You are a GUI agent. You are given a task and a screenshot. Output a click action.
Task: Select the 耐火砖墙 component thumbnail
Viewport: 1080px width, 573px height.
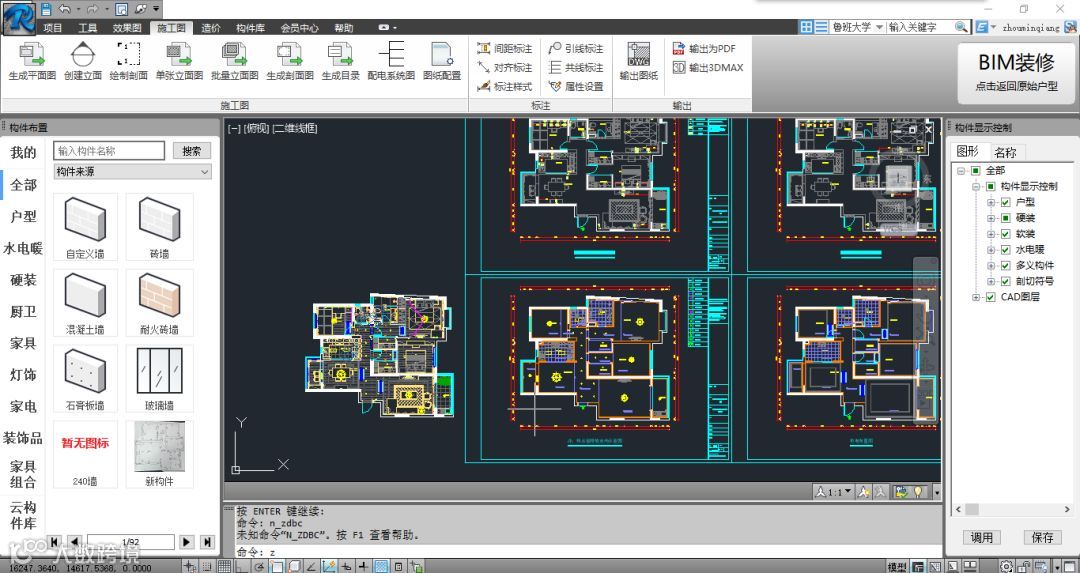coord(159,302)
